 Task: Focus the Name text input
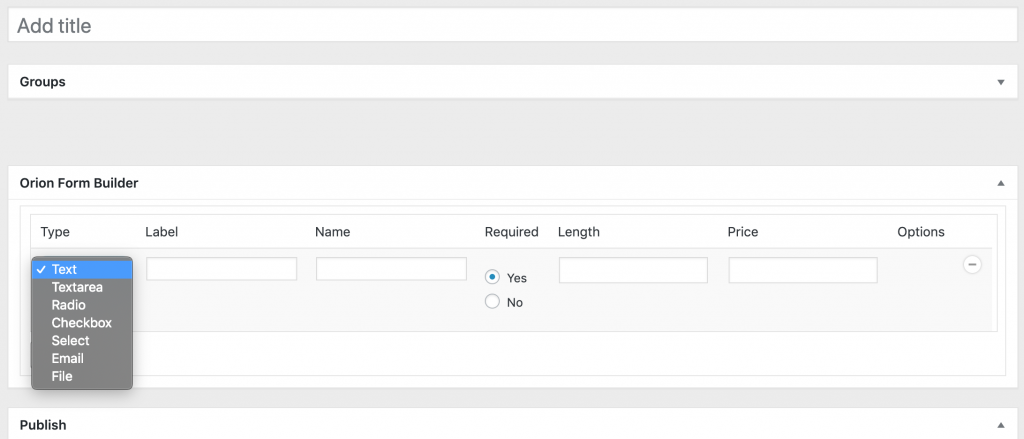pyautogui.click(x=391, y=269)
